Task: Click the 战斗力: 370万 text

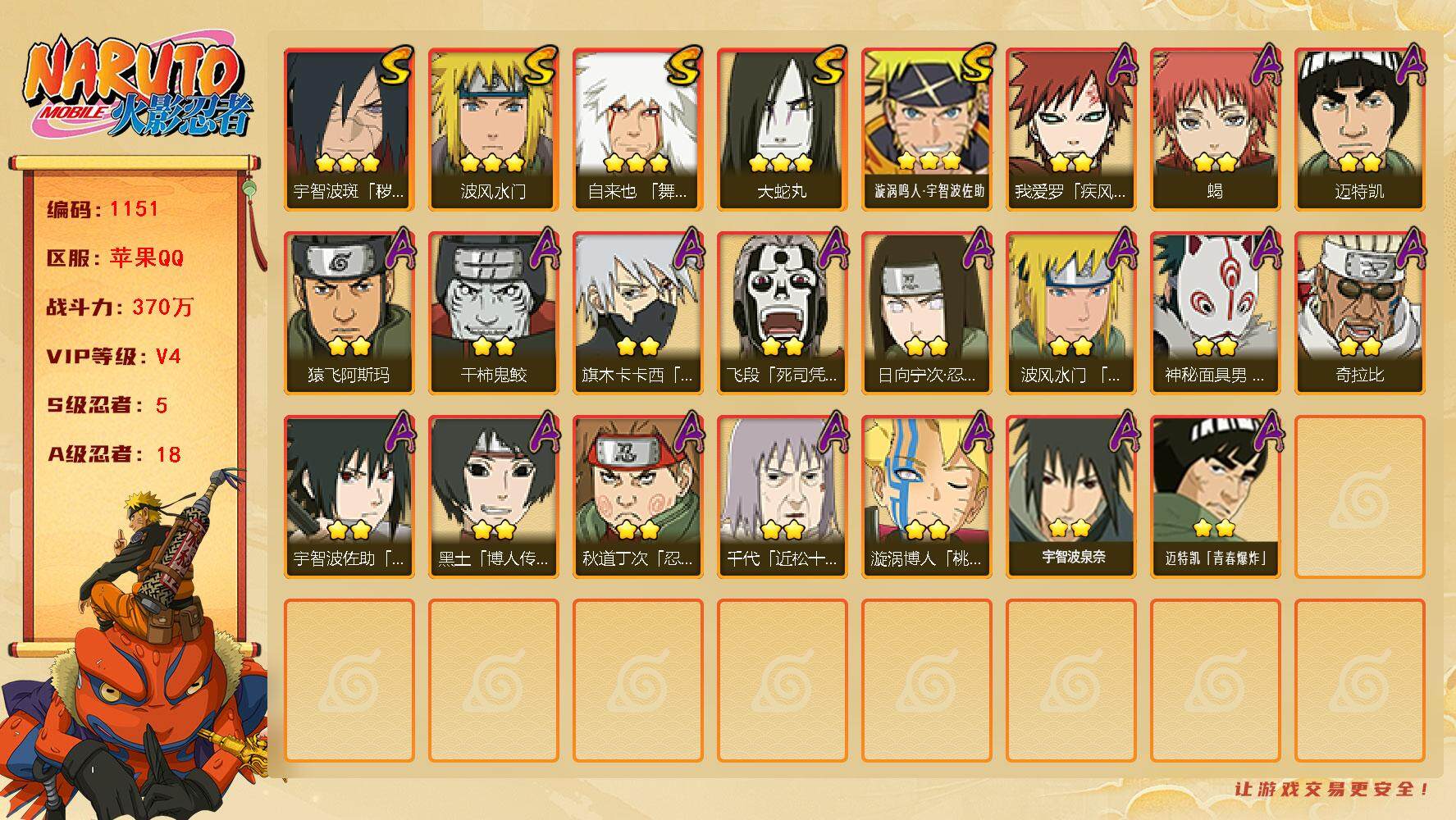Action: pos(120,307)
